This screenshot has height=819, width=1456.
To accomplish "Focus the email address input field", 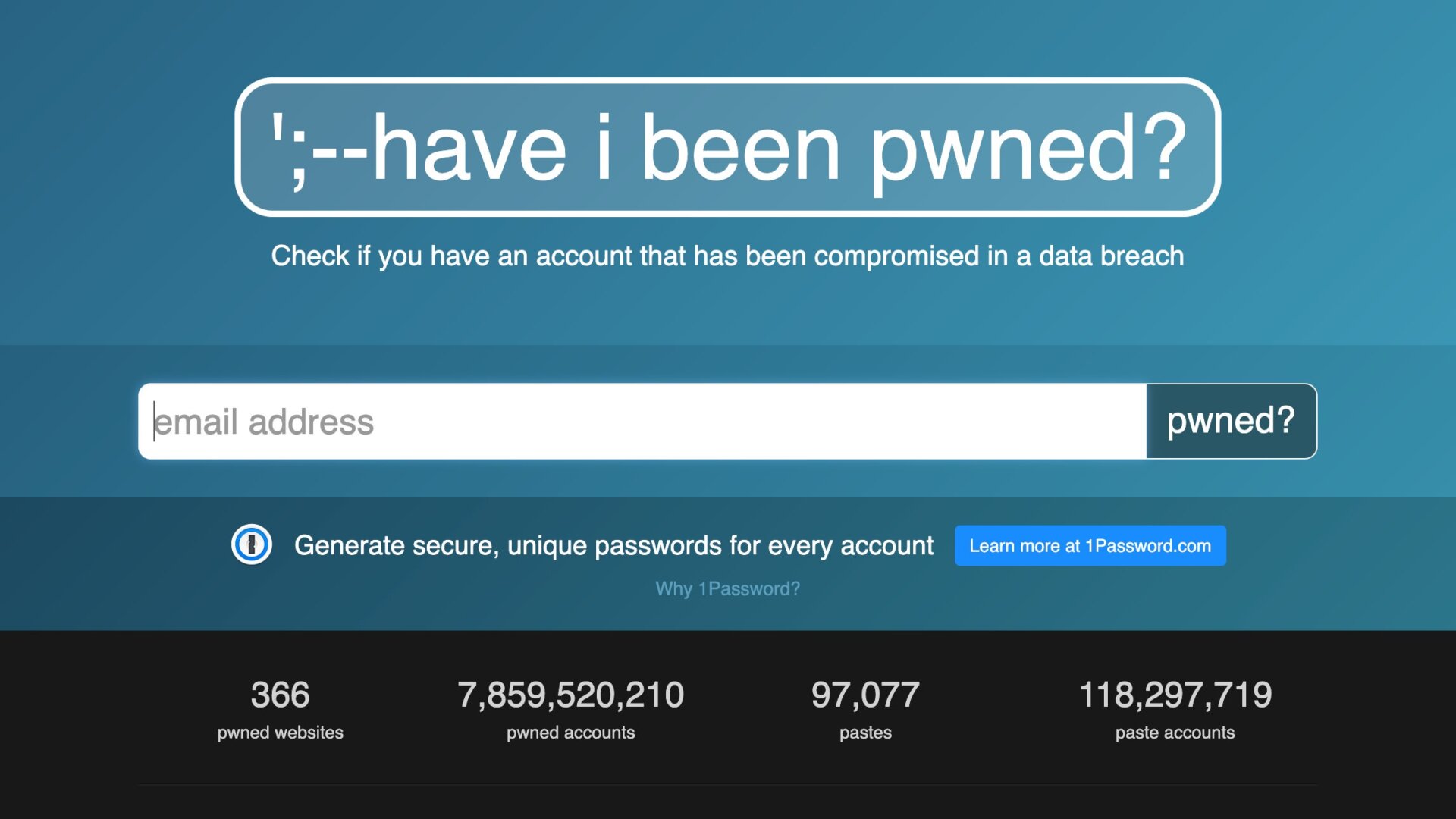I will 642,422.
